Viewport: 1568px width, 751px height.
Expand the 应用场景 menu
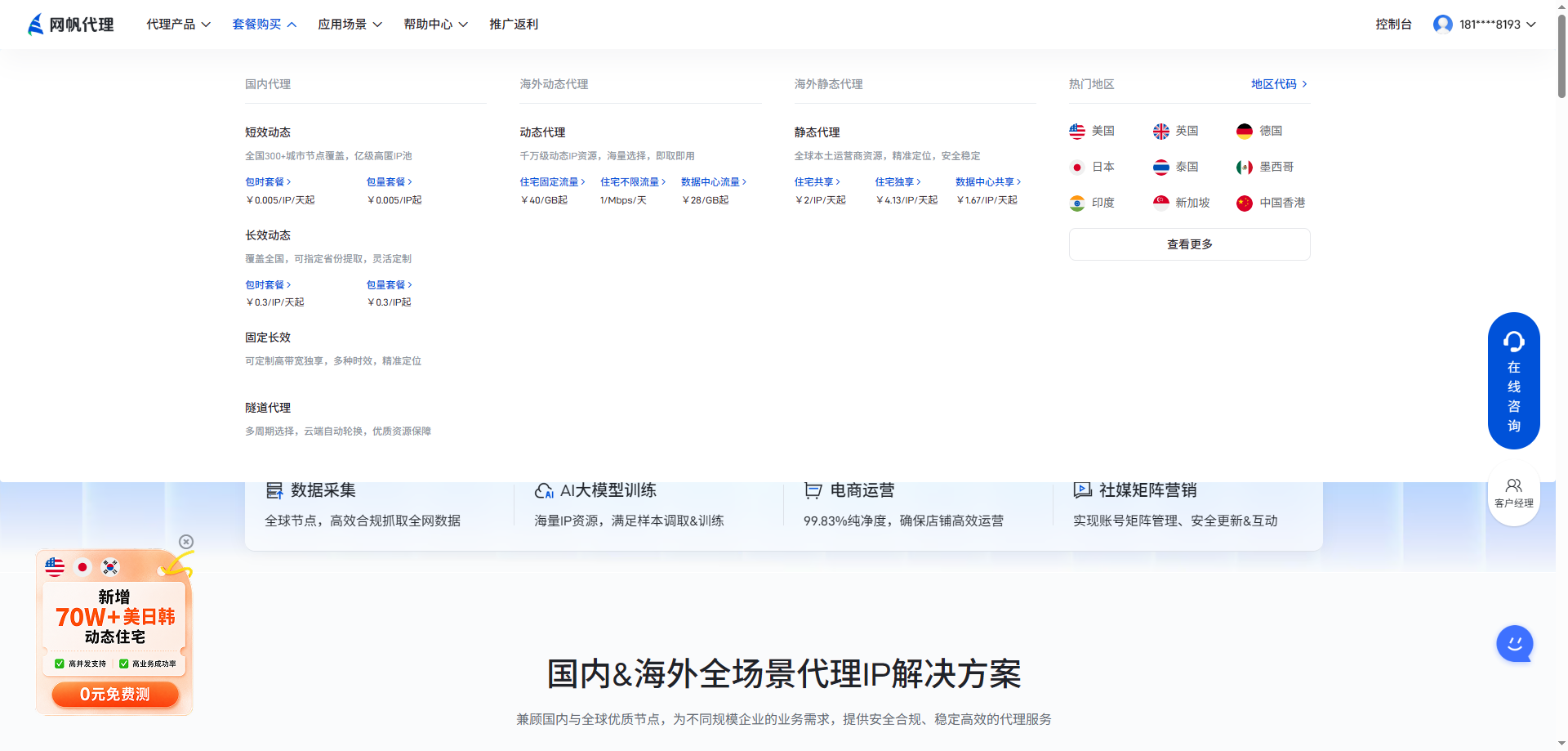[350, 25]
